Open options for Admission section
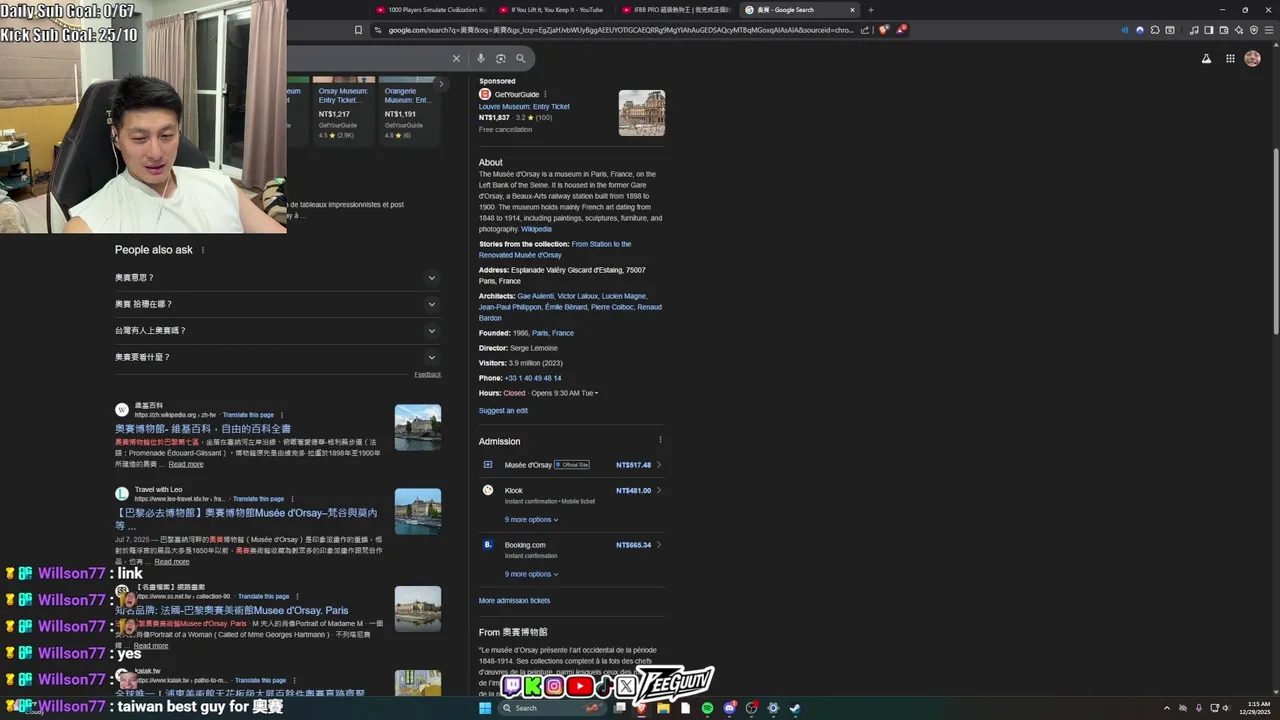This screenshot has width=1280, height=720. pos(660,440)
